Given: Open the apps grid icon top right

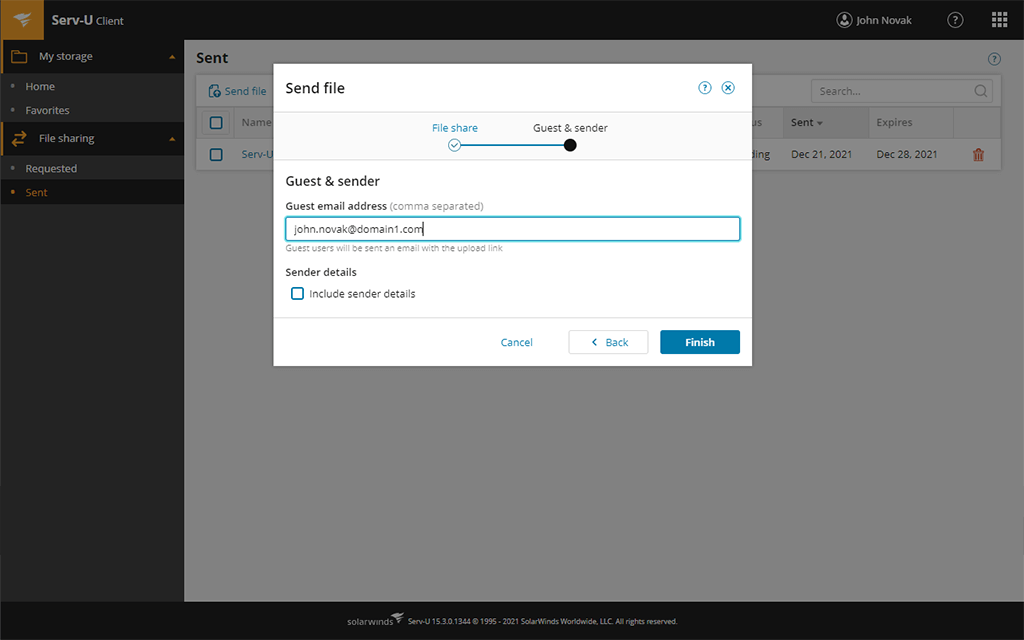Looking at the screenshot, I should 998,19.
